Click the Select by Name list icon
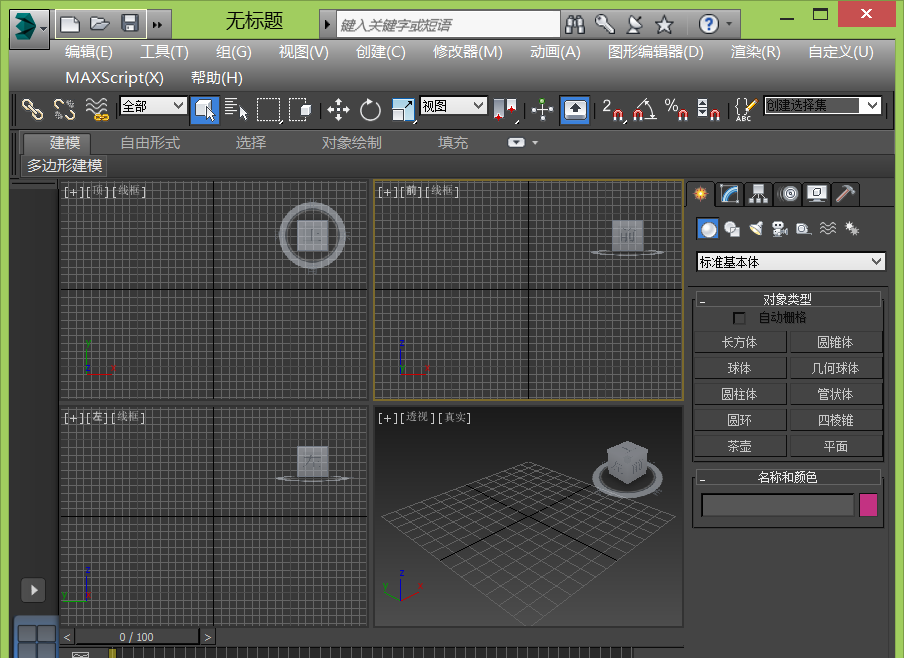Screen dimensions: 904x658 (236, 109)
